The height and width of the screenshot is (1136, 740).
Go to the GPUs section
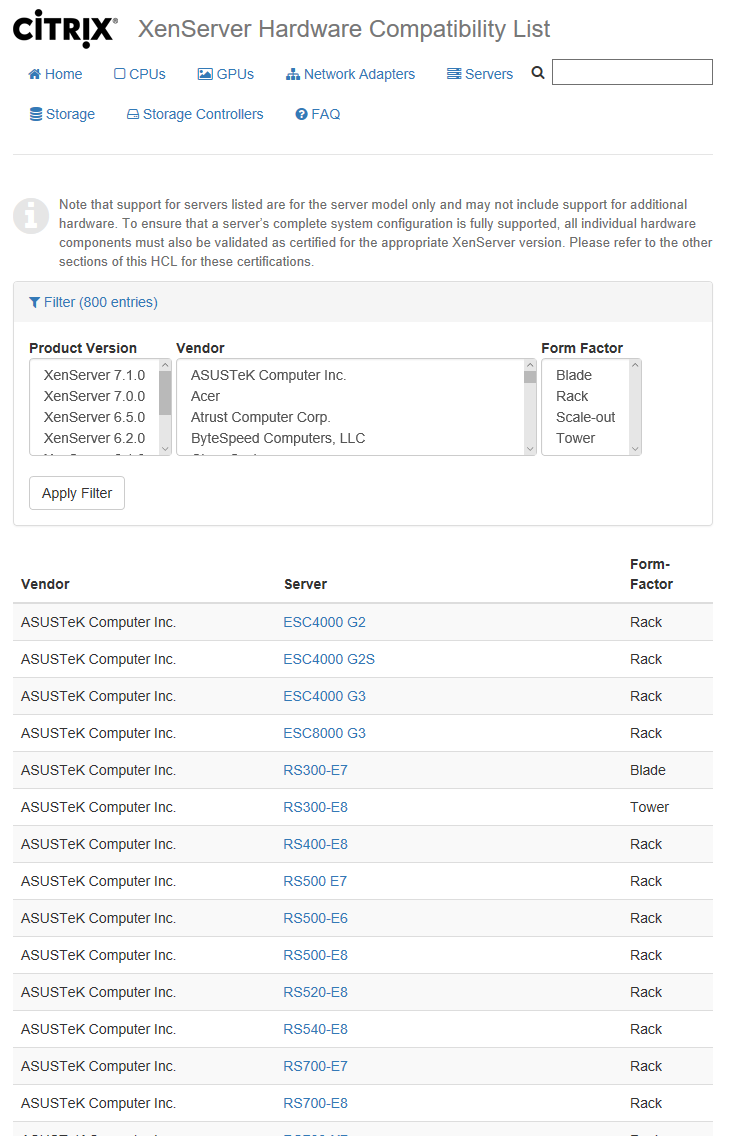tap(226, 74)
